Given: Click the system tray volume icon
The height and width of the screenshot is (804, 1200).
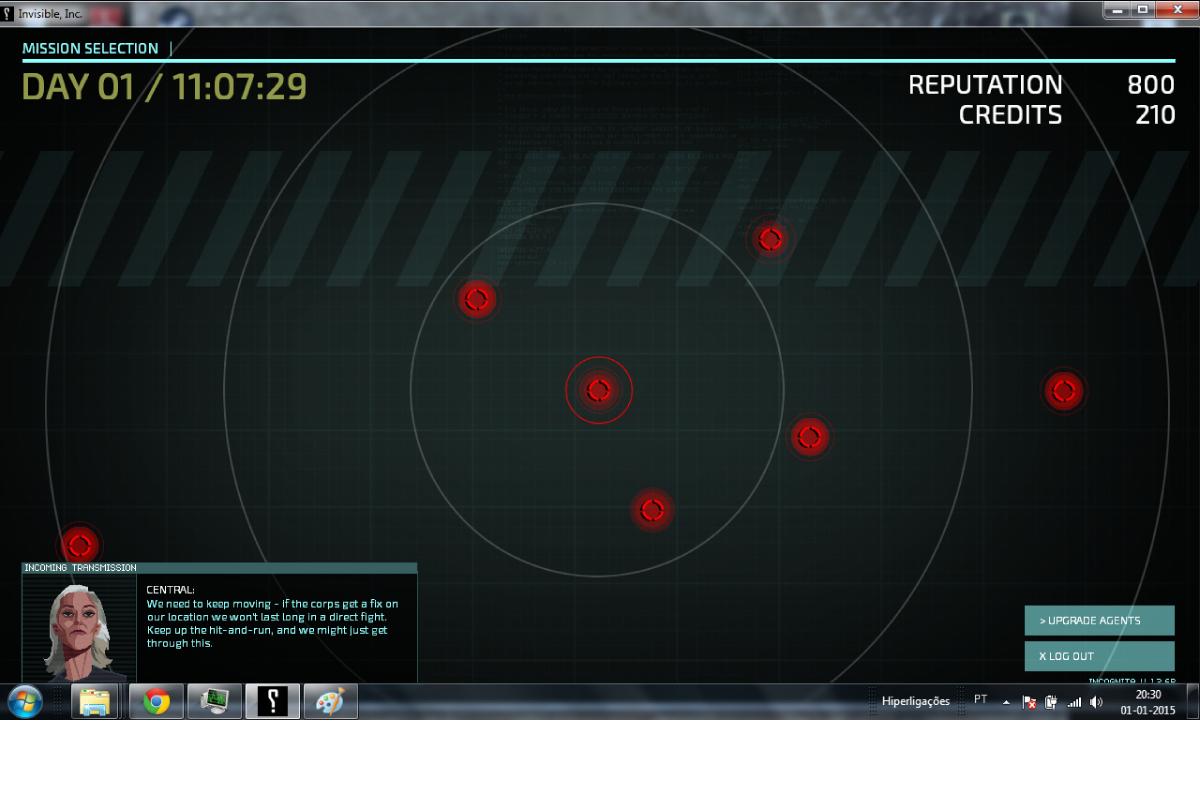Looking at the screenshot, I should [1096, 702].
